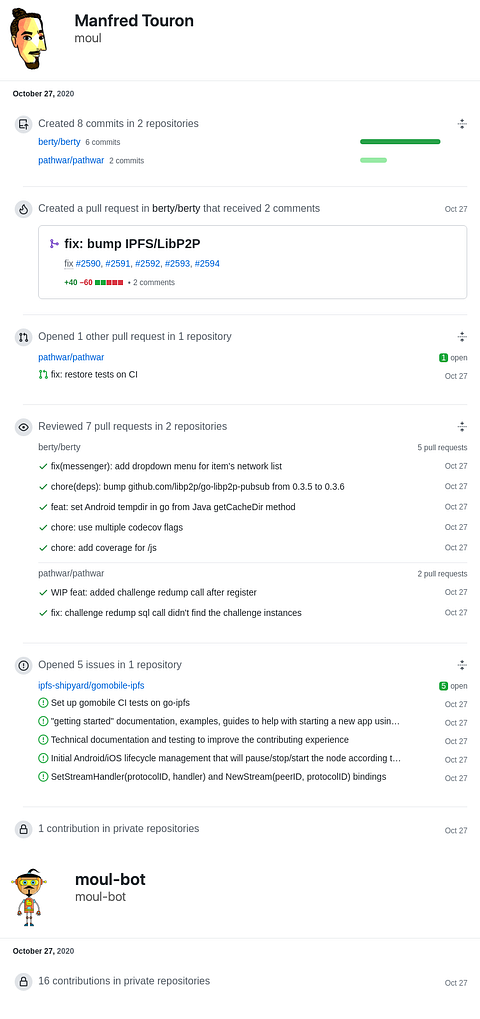Click the flame icon for the hot pull request
Viewport: 480px width, 1019px height.
(23, 209)
